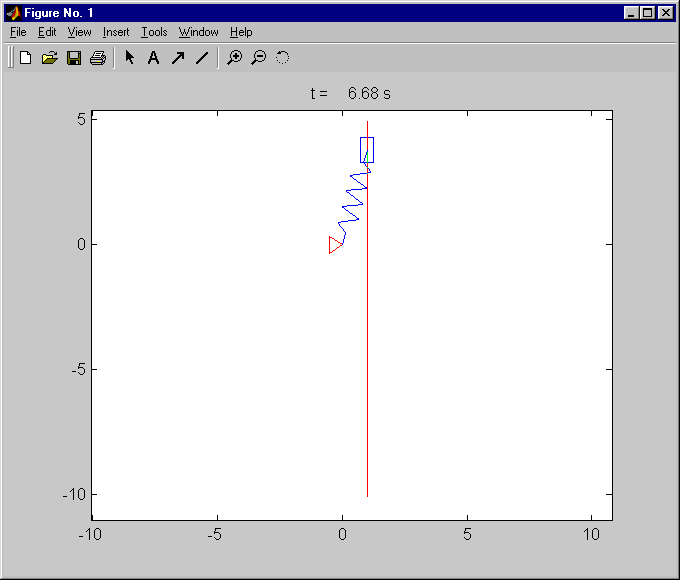This screenshot has width=680, height=580.
Task: Activate the Rotate 3D tool
Action: coord(282,58)
